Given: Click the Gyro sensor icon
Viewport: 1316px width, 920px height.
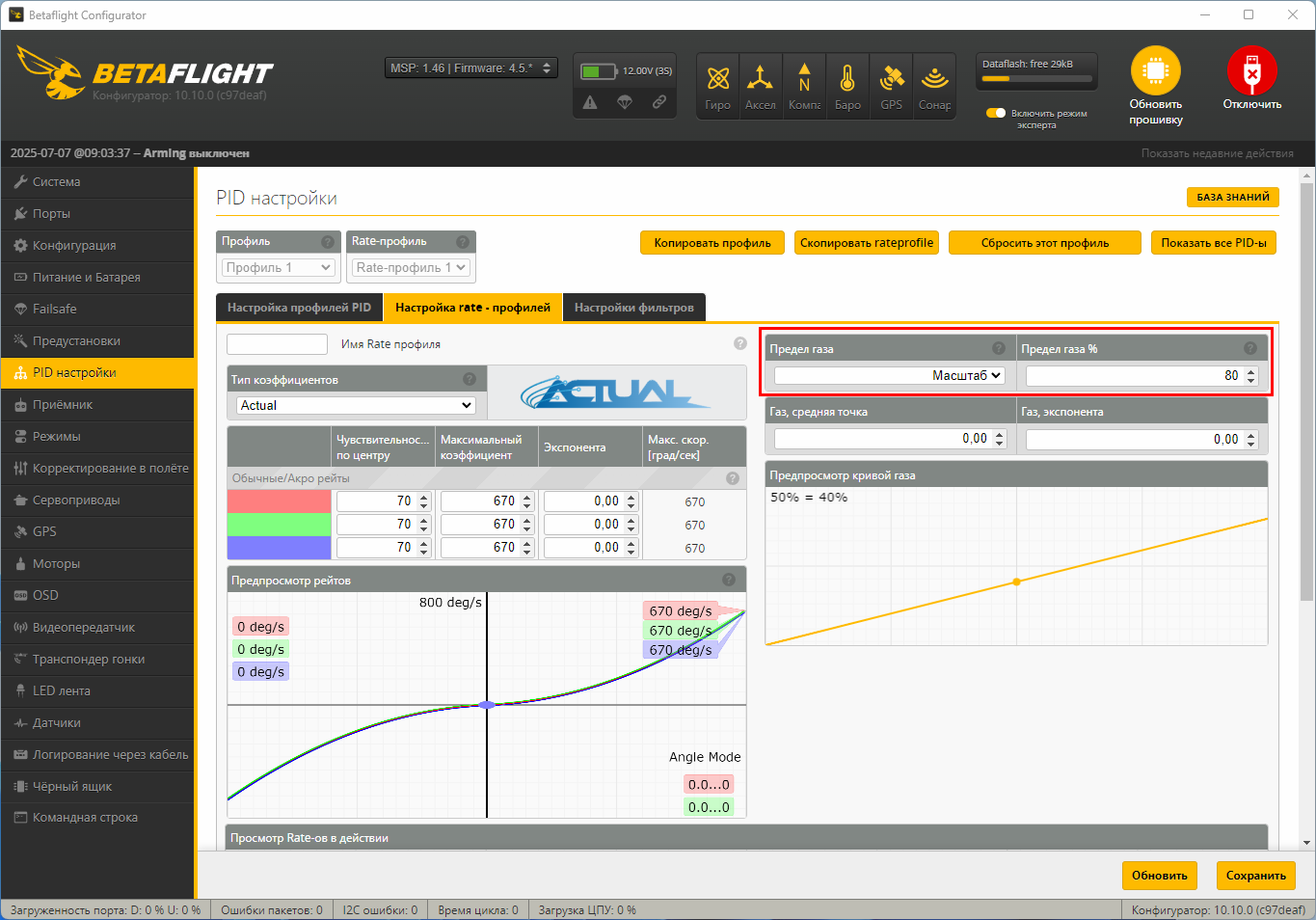Looking at the screenshot, I should coord(717,78).
